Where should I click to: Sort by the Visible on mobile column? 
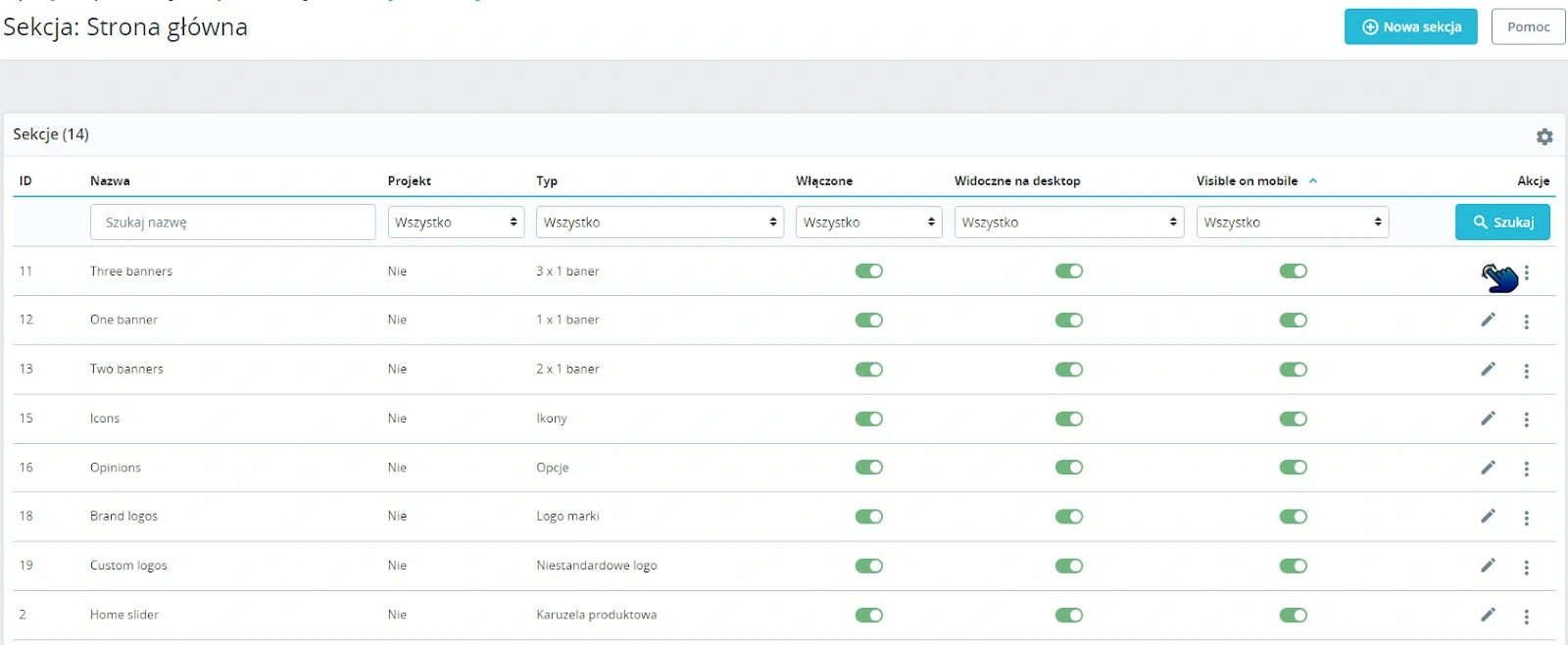(x=1247, y=181)
